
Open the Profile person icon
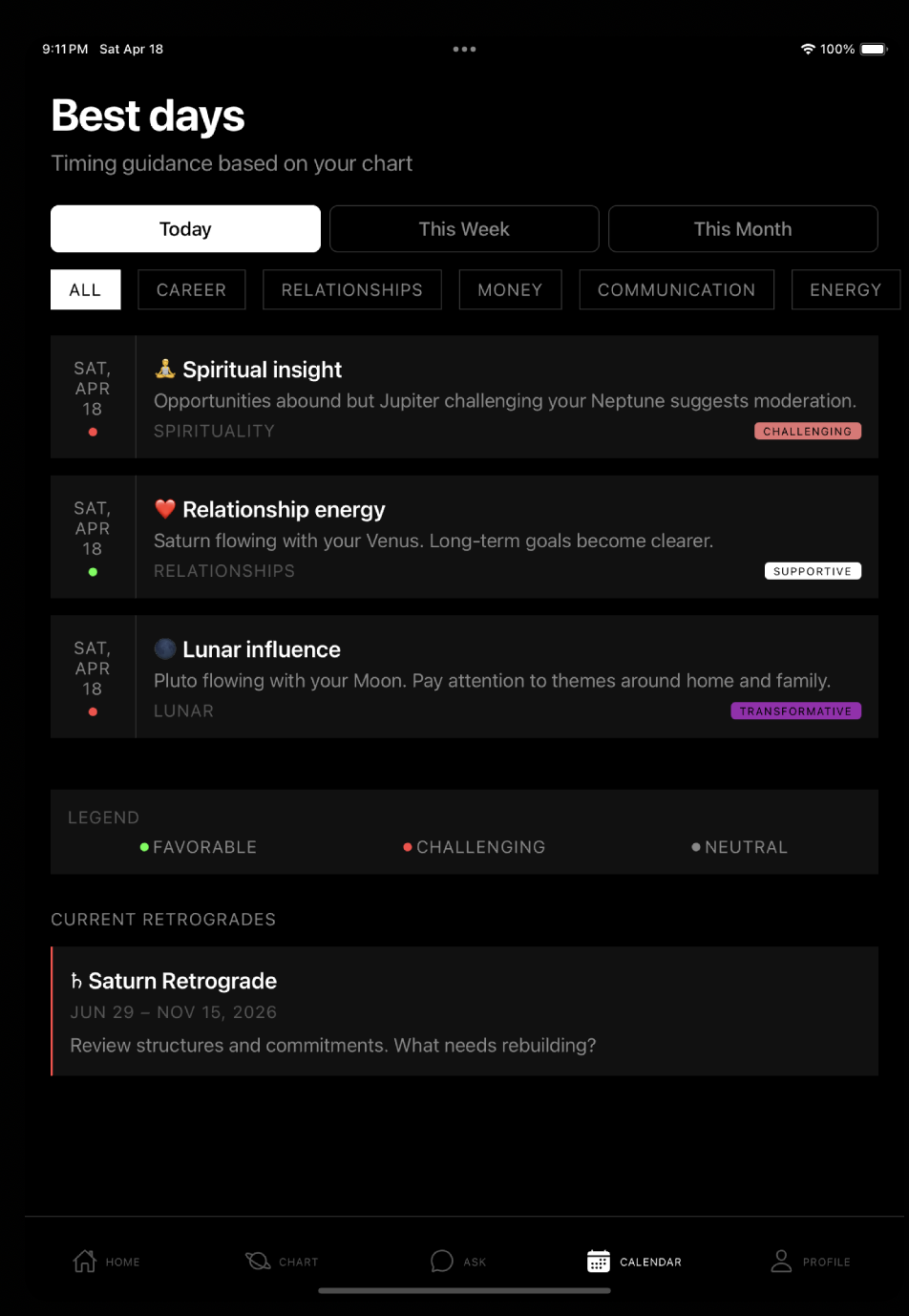781,1262
